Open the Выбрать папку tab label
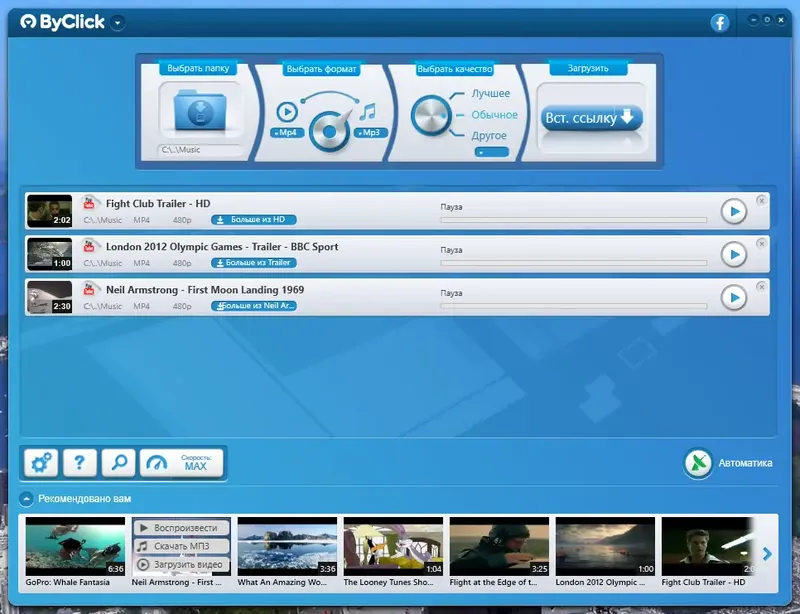800x614 pixels. (x=198, y=68)
